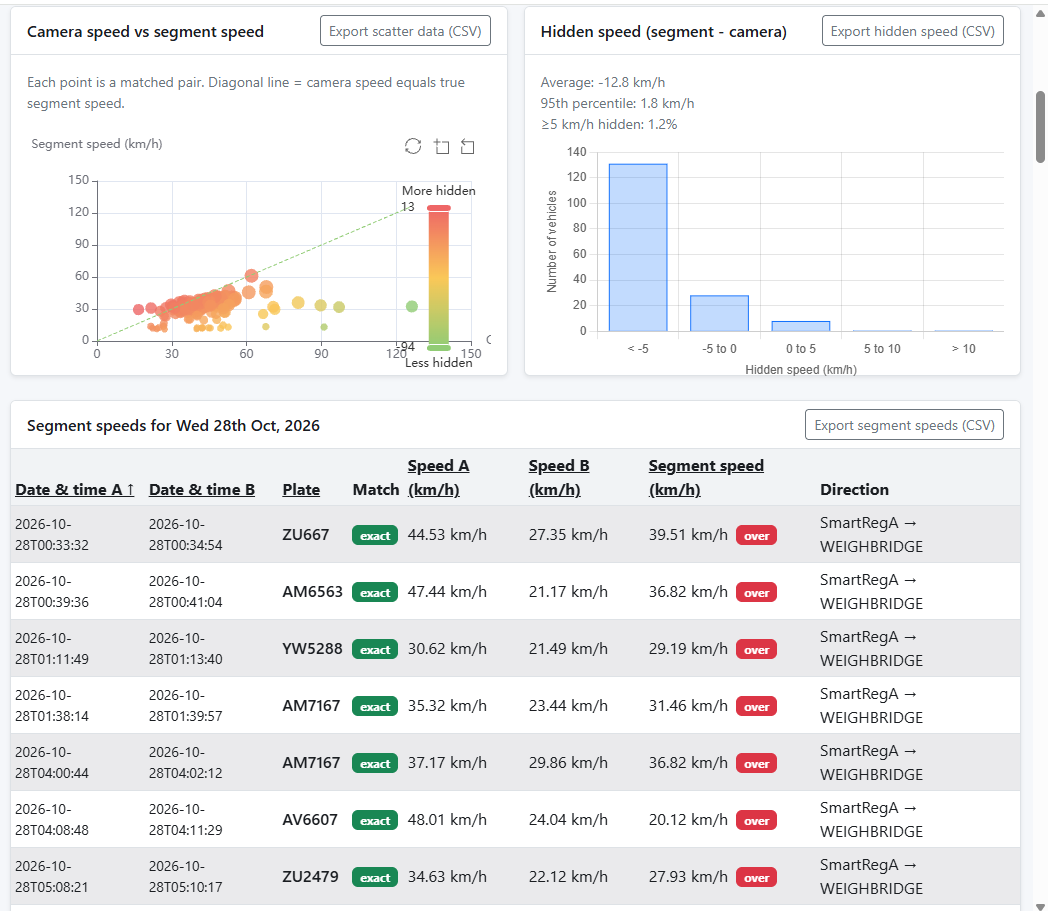Grab the green bottom handle of the hidden-speed color scale
Image resolution: width=1048 pixels, height=911 pixels.
pos(438,348)
